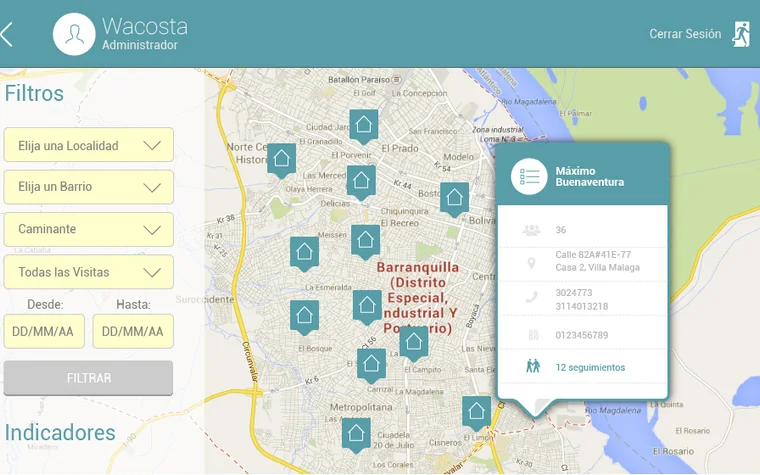The width and height of the screenshot is (760, 475).
Task: Select house marker left of Meissen label
Action: pos(304,253)
